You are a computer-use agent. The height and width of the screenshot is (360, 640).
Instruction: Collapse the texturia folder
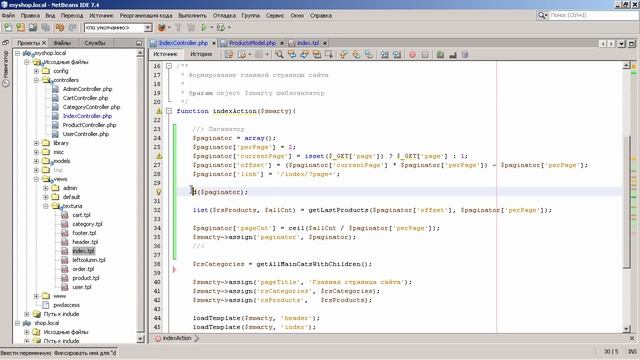click(x=46, y=206)
